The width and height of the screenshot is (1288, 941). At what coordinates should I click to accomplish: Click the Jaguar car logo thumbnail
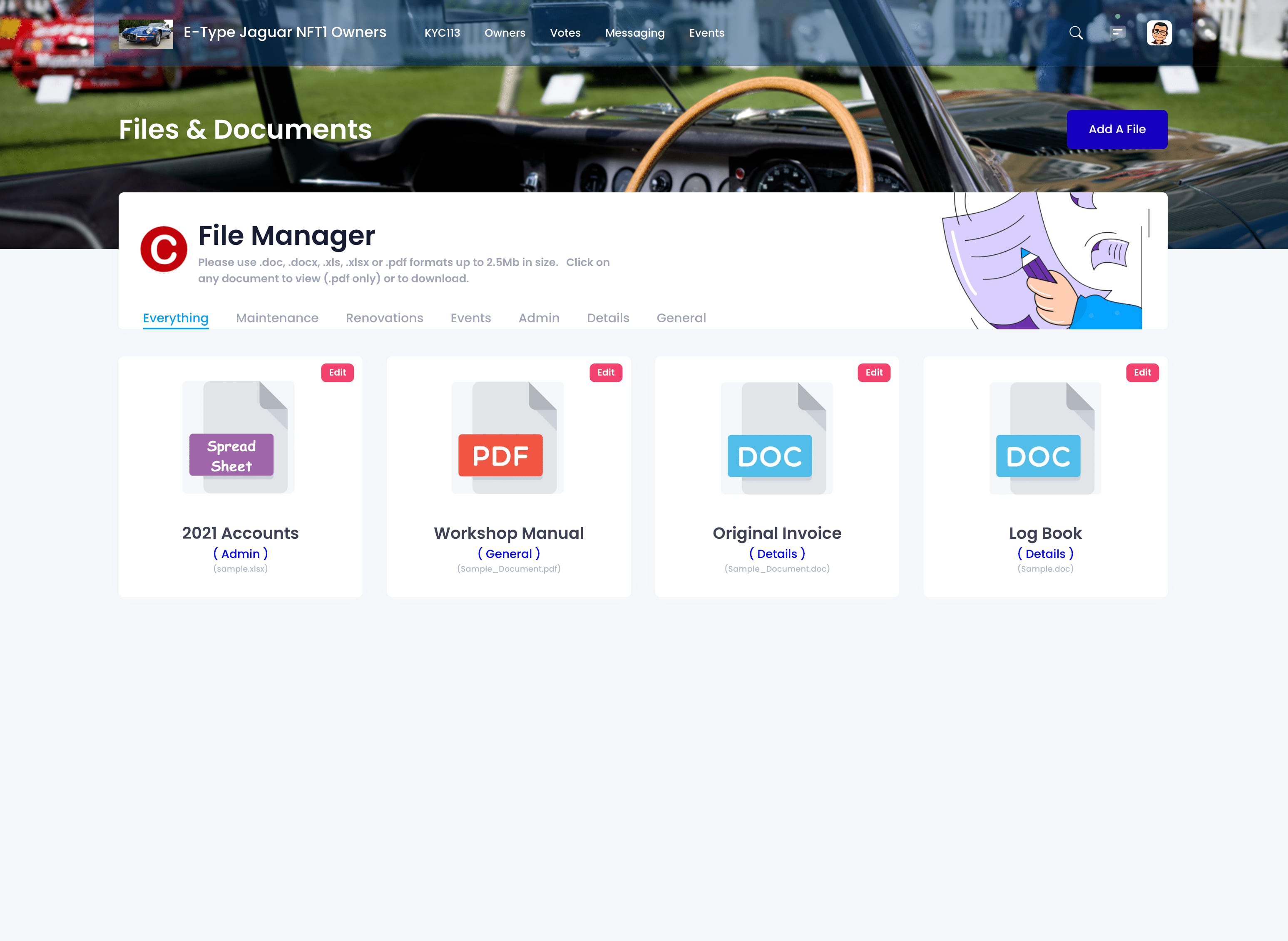click(x=146, y=34)
